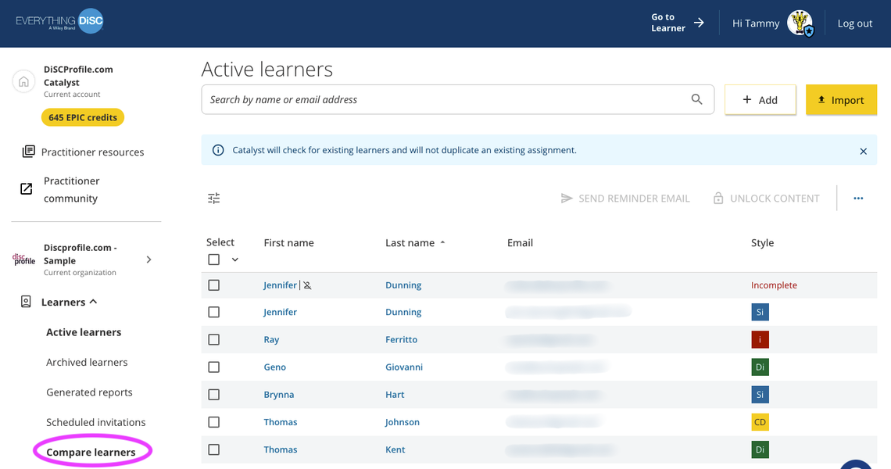Collapse the Learners menu section
The width and height of the screenshot is (891, 469).
click(93, 302)
